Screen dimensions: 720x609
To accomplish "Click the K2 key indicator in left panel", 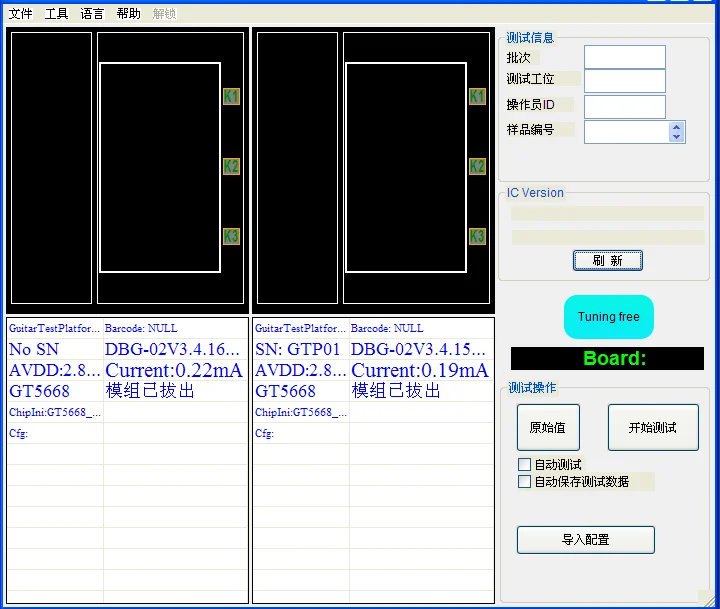I will [x=231, y=167].
